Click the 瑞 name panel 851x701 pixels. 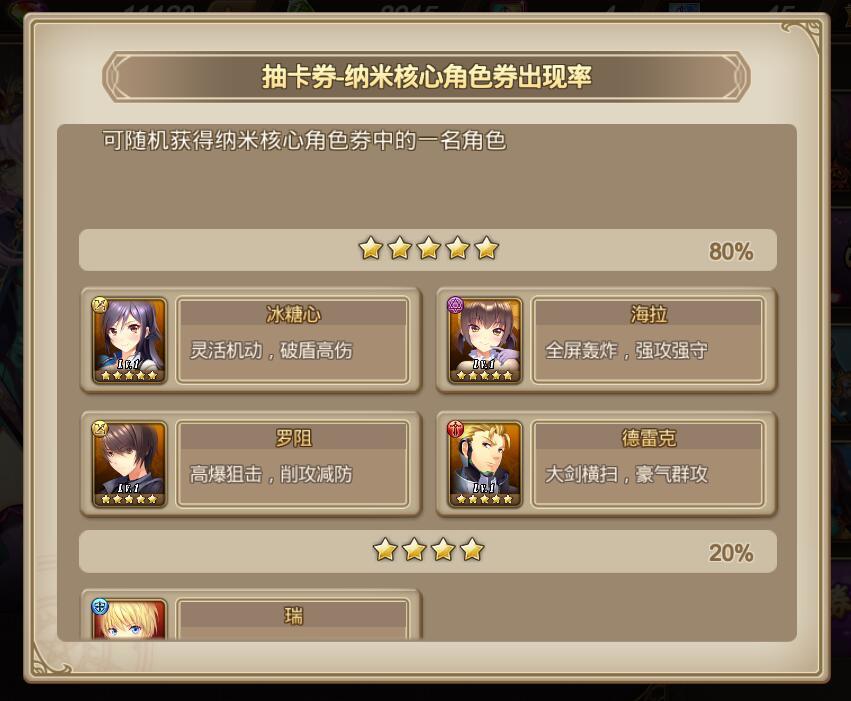coord(293,619)
